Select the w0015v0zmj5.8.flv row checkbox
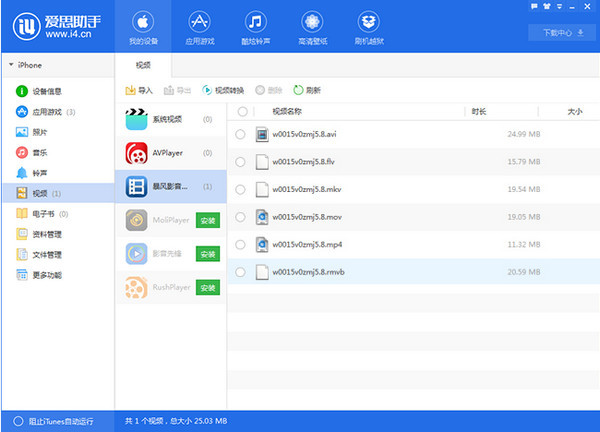 coord(240,162)
